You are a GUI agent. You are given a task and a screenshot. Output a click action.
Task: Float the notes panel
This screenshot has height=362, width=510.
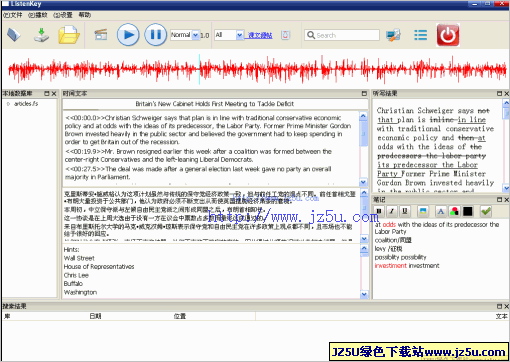[x=499, y=200]
